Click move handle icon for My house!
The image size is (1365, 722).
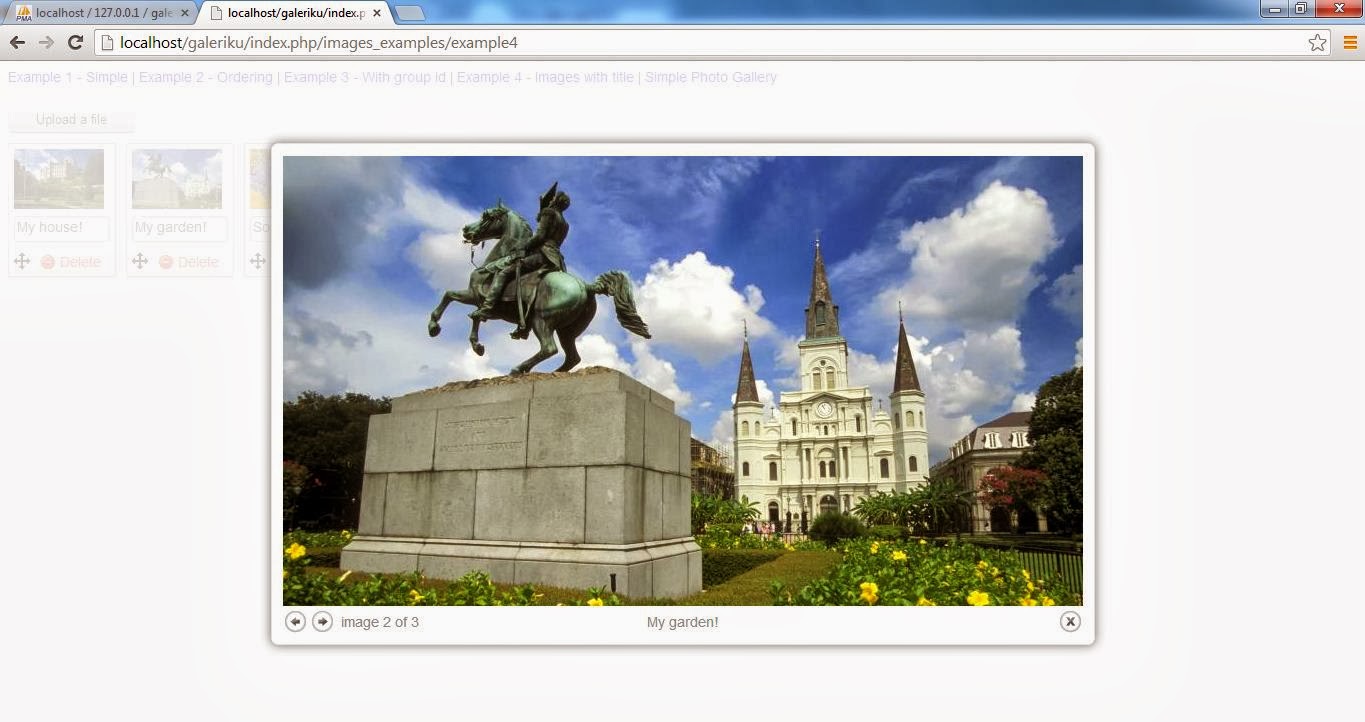pos(22,261)
